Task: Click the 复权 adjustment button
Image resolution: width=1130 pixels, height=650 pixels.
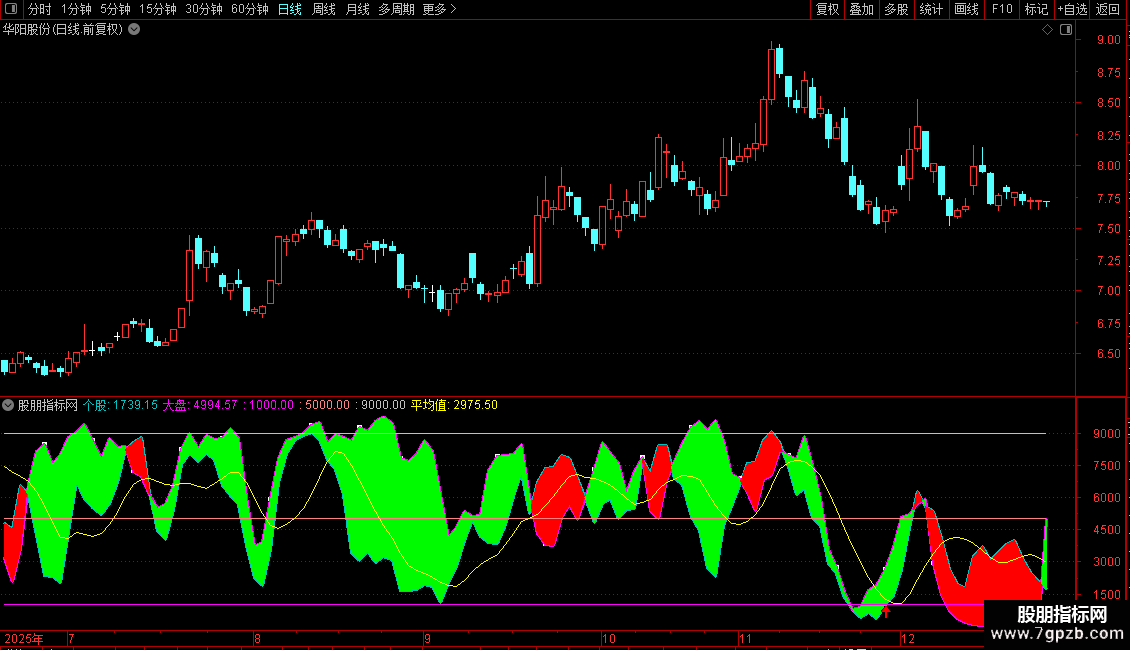Action: (x=827, y=9)
